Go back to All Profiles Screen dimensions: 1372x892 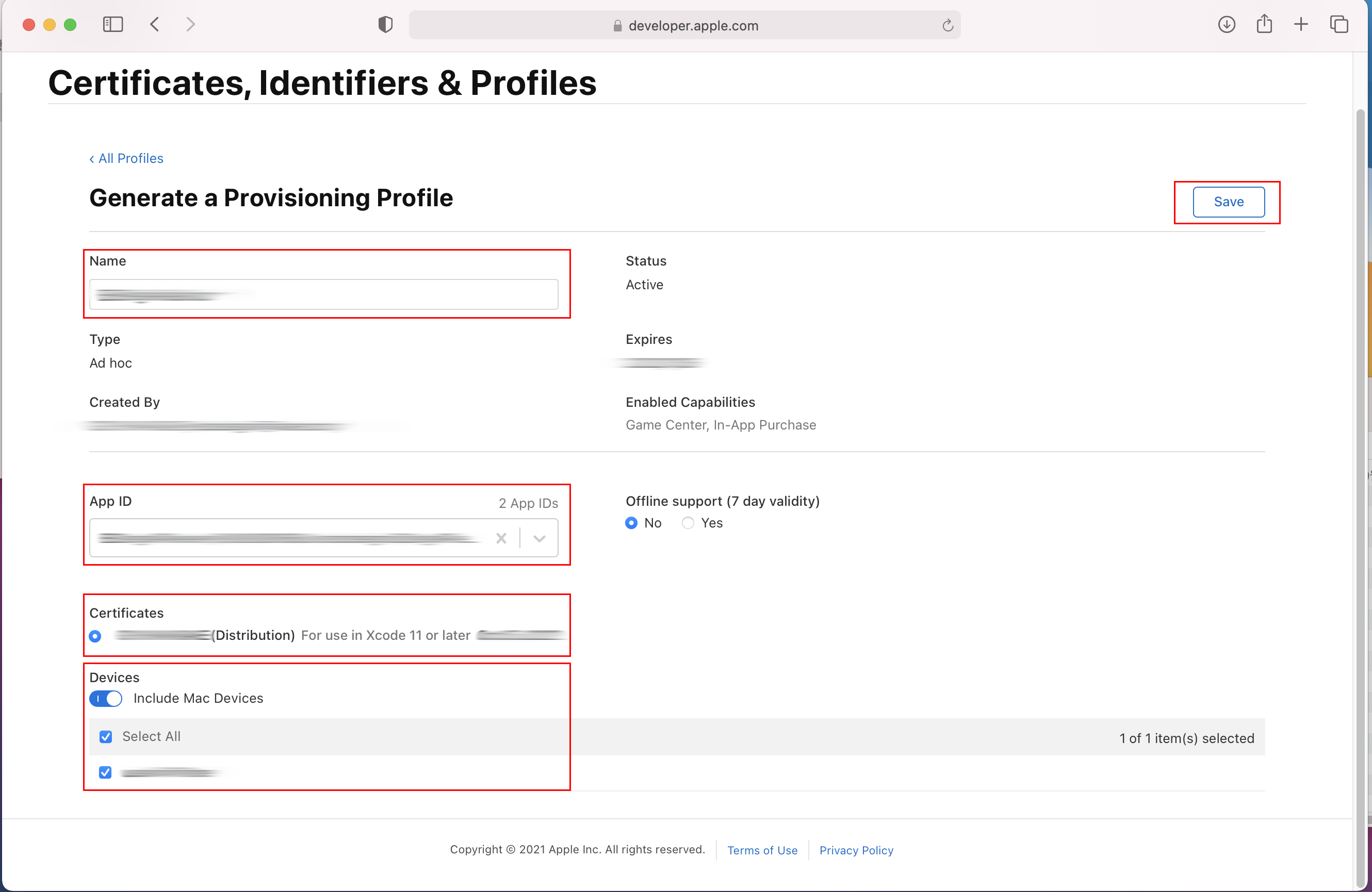coord(126,158)
